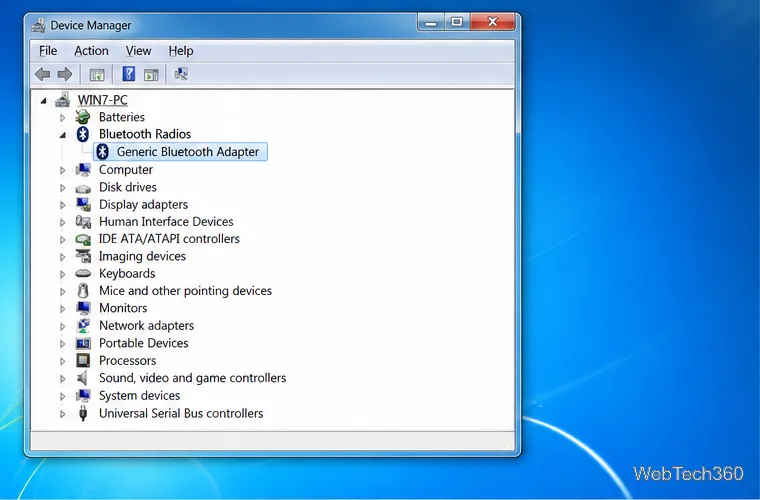The height and width of the screenshot is (500, 760).
Task: Click the Batteries category icon
Action: pos(83,117)
